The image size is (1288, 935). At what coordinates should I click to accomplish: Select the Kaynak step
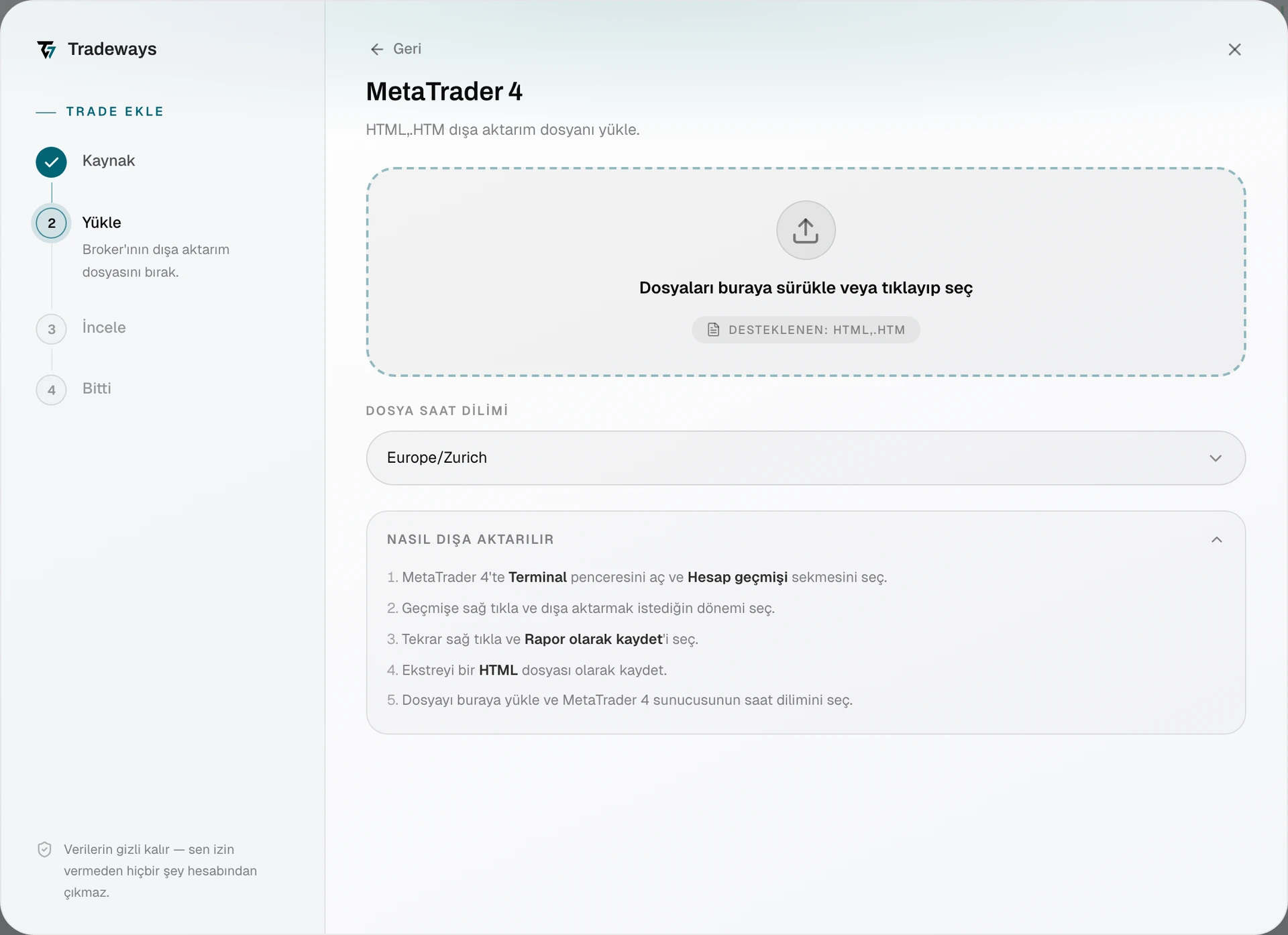coord(86,161)
